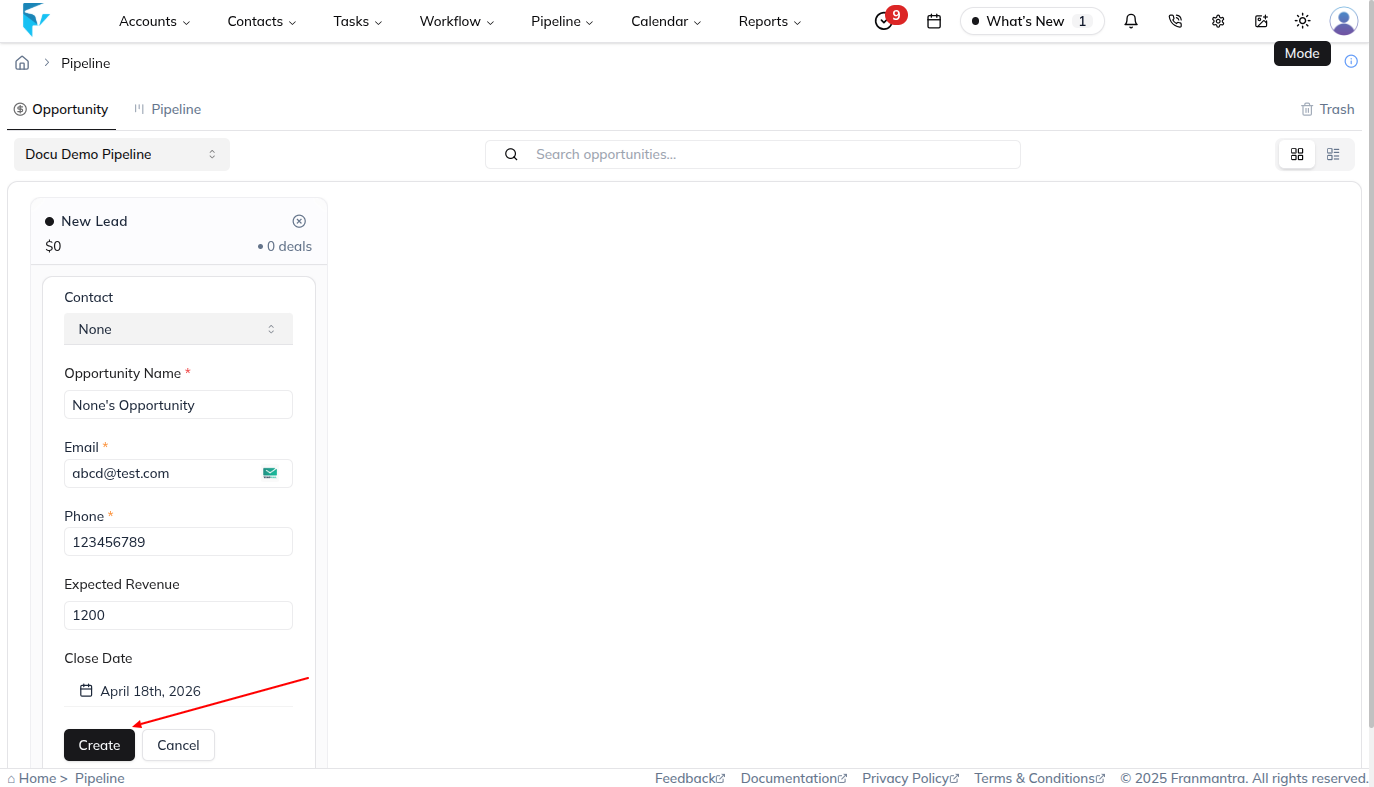The image size is (1374, 787).
Task: Click the Cancel button
Action: pyautogui.click(x=178, y=745)
